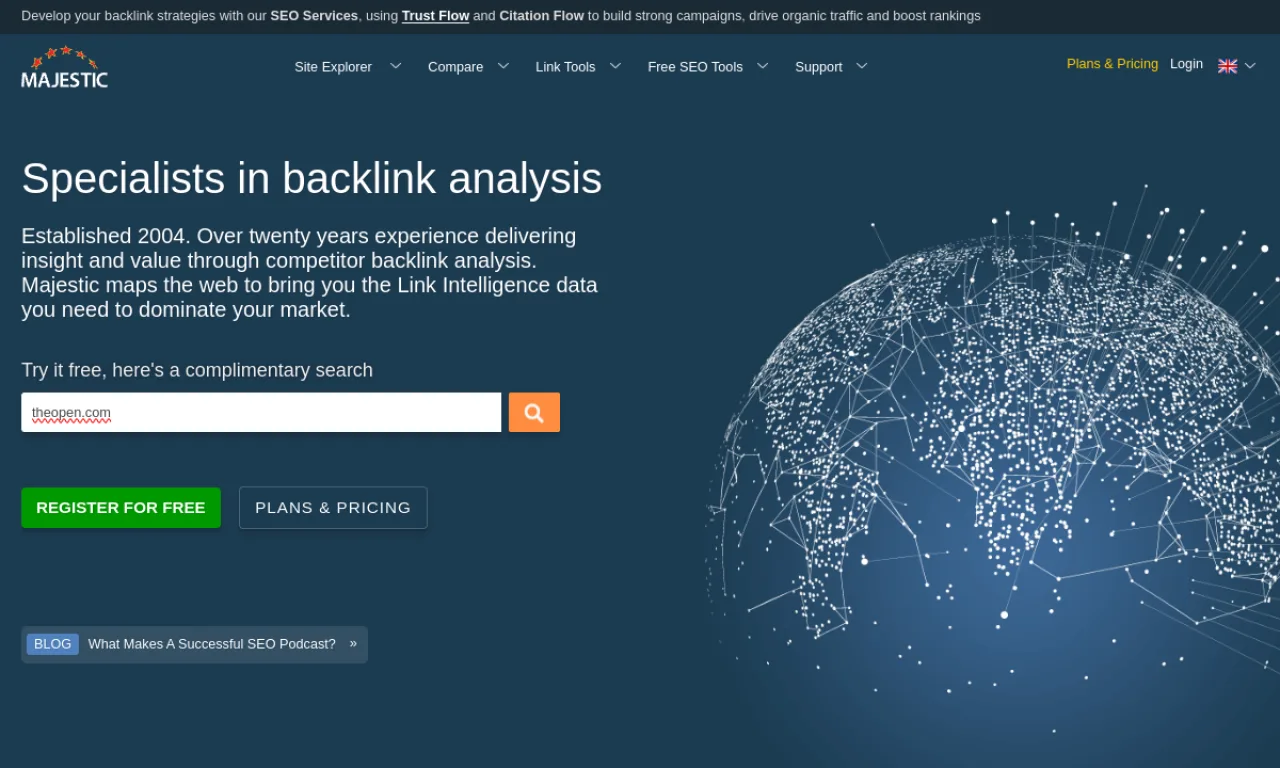Click the orange search magnifier button
Viewport: 1280px width, 768px height.
coord(534,412)
